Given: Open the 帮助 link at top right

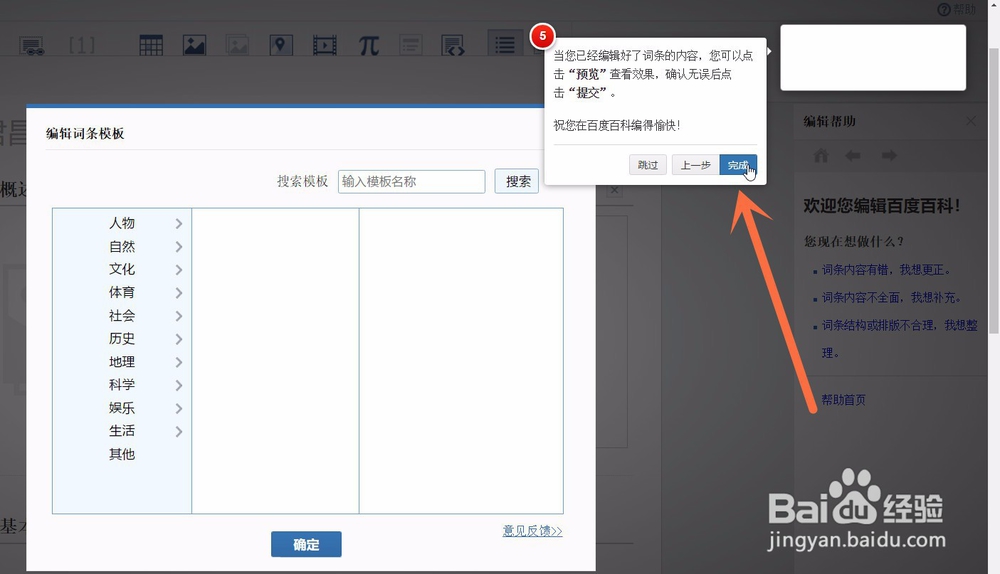Looking at the screenshot, I should [957, 9].
